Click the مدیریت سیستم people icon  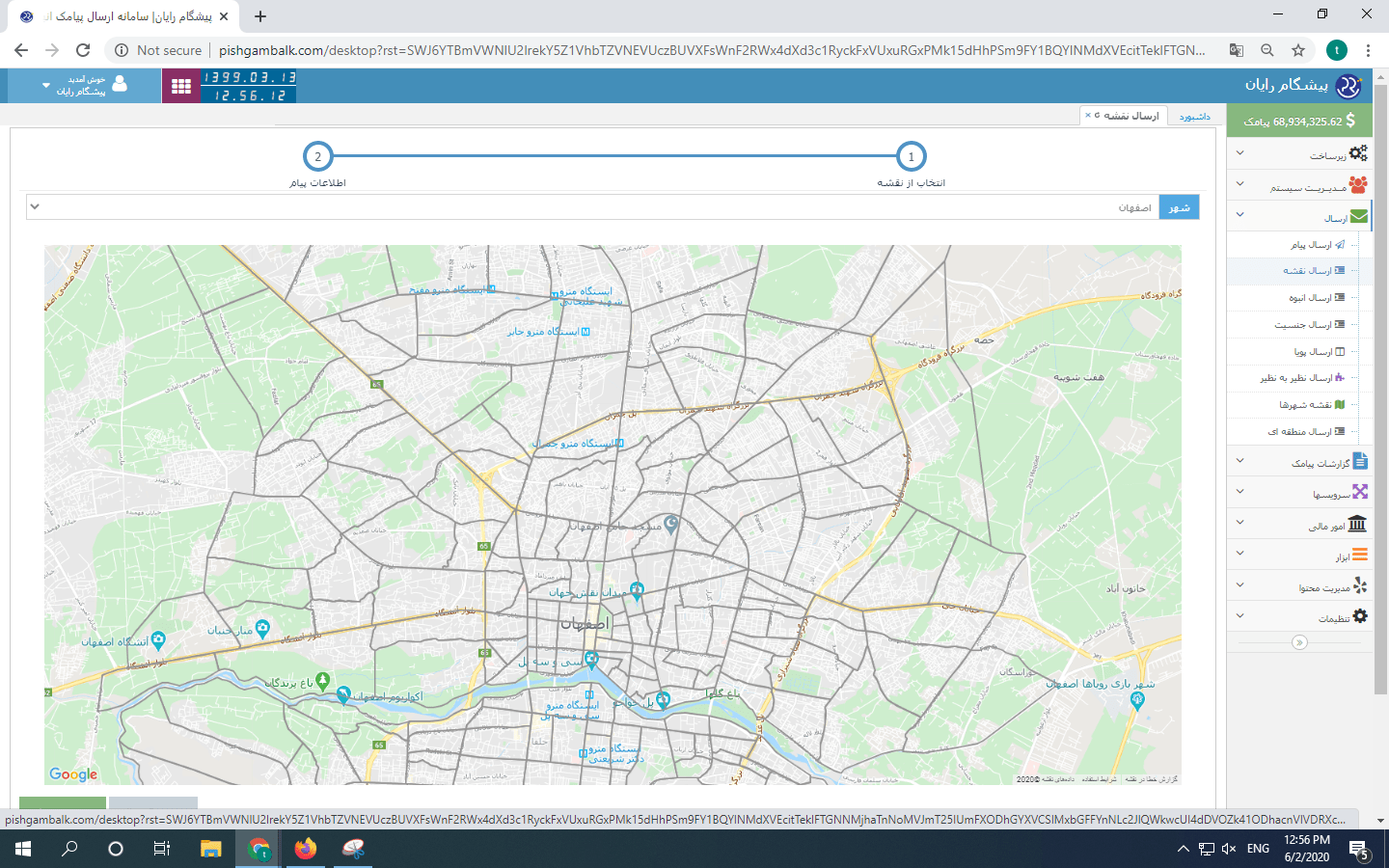[x=1358, y=184]
